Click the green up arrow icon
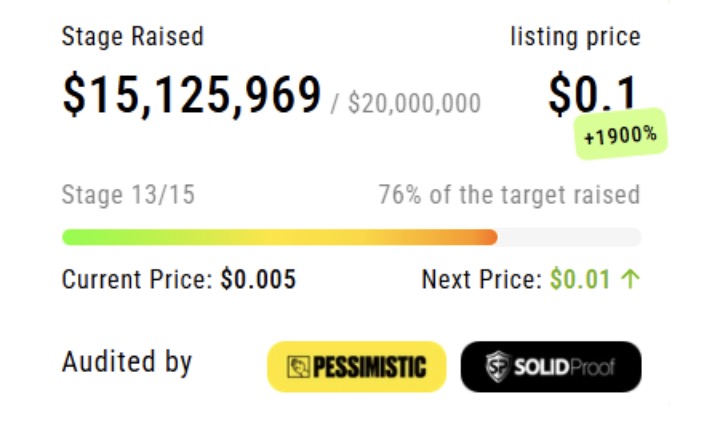Image resolution: width=706 pixels, height=424 pixels. click(630, 279)
